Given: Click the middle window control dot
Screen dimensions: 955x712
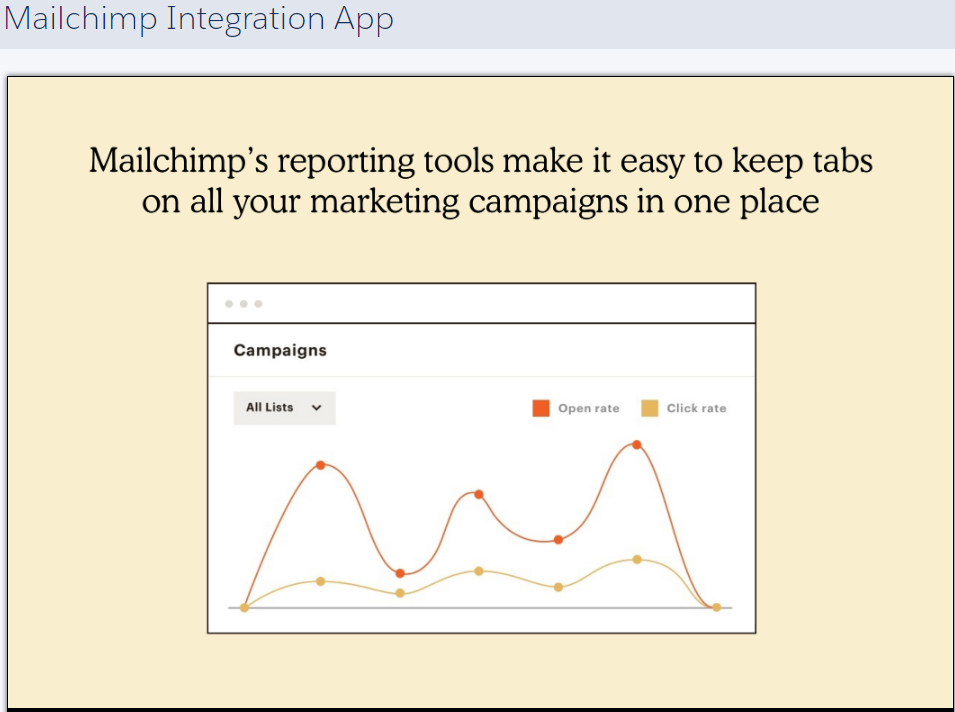Looking at the screenshot, I should [244, 304].
